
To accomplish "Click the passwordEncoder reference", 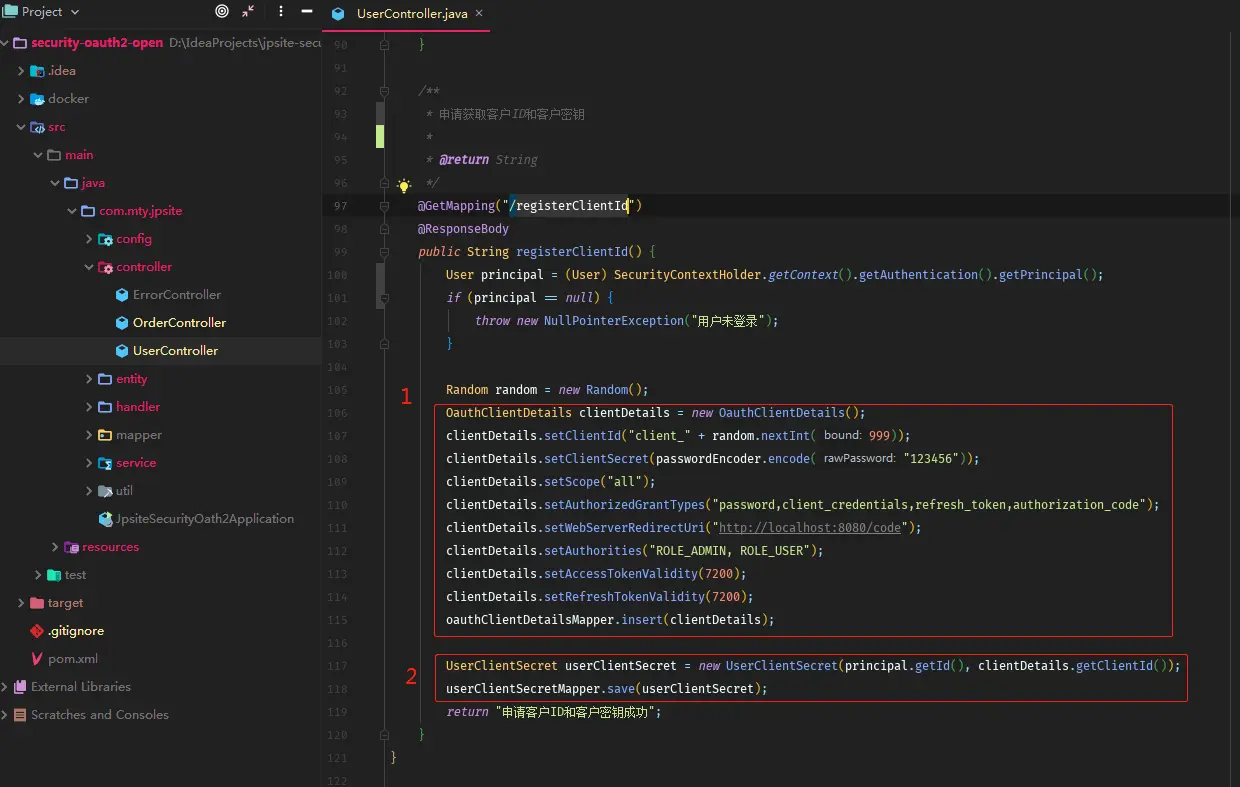I will 710,459.
